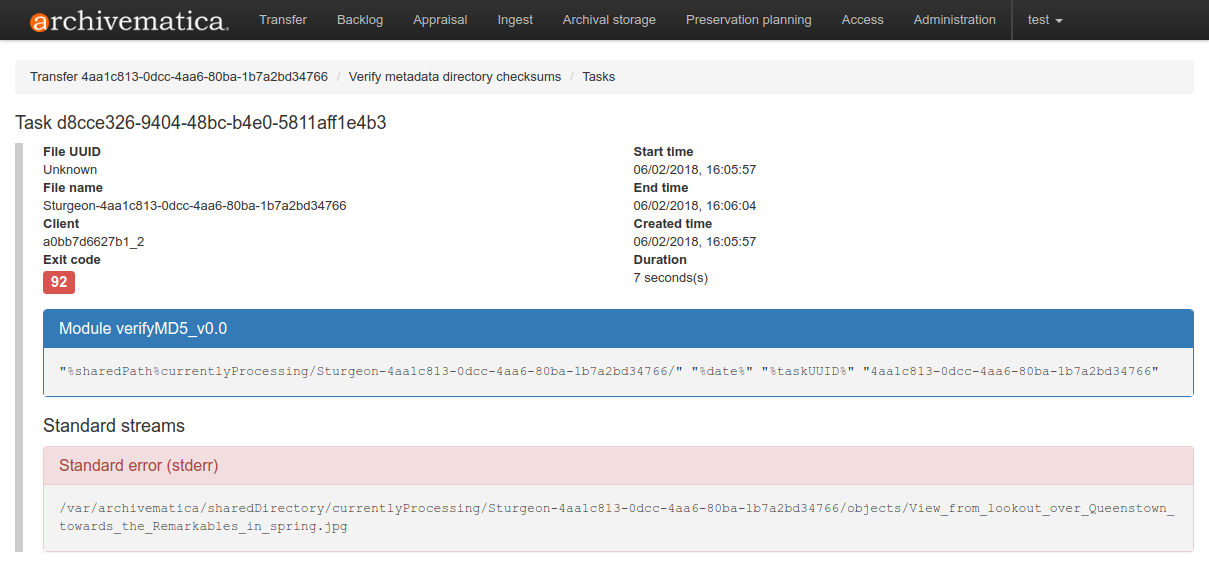
Task: Click the module arguments code block
Action: pos(608,371)
